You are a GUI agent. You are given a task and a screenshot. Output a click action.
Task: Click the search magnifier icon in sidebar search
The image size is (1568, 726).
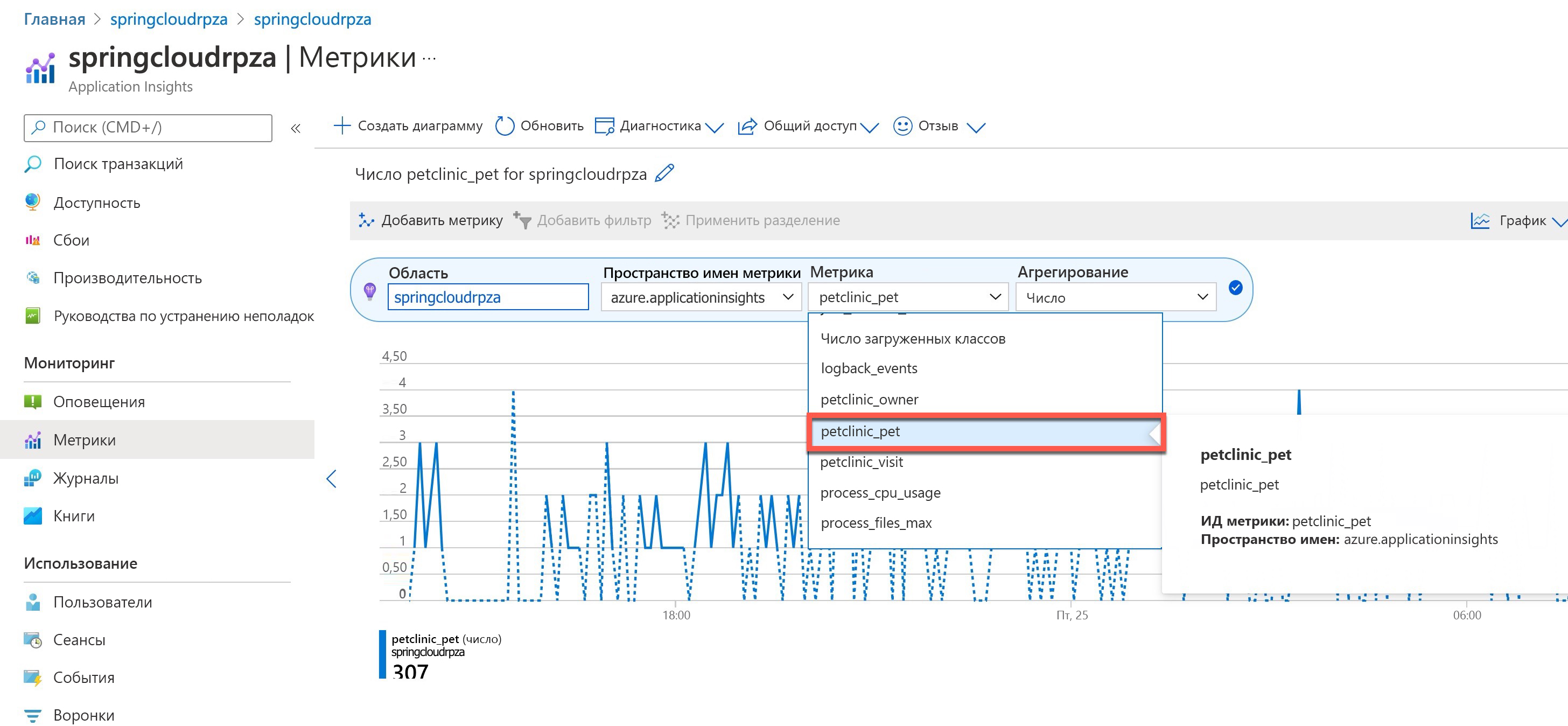coord(38,127)
